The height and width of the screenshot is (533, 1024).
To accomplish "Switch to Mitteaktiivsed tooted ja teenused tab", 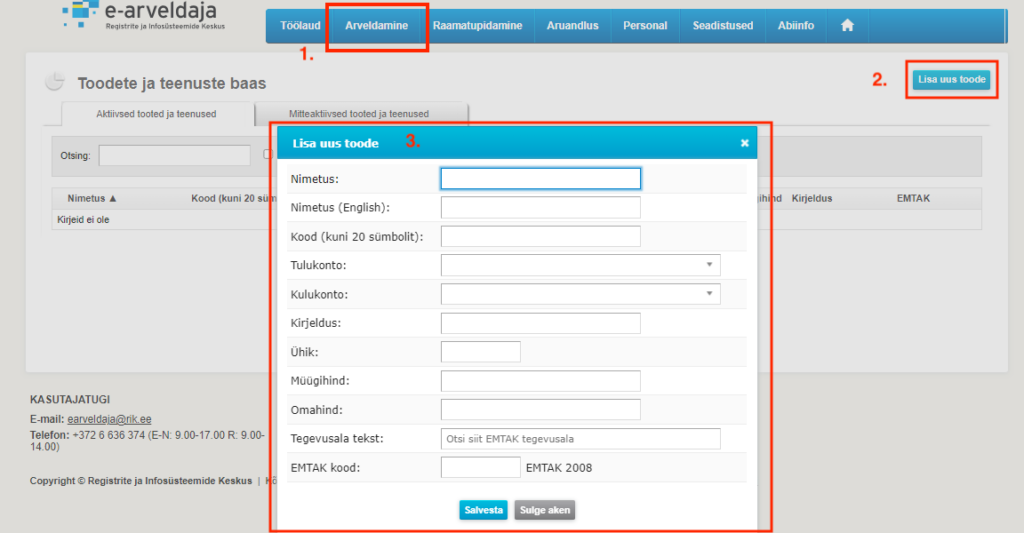I will coord(359,114).
